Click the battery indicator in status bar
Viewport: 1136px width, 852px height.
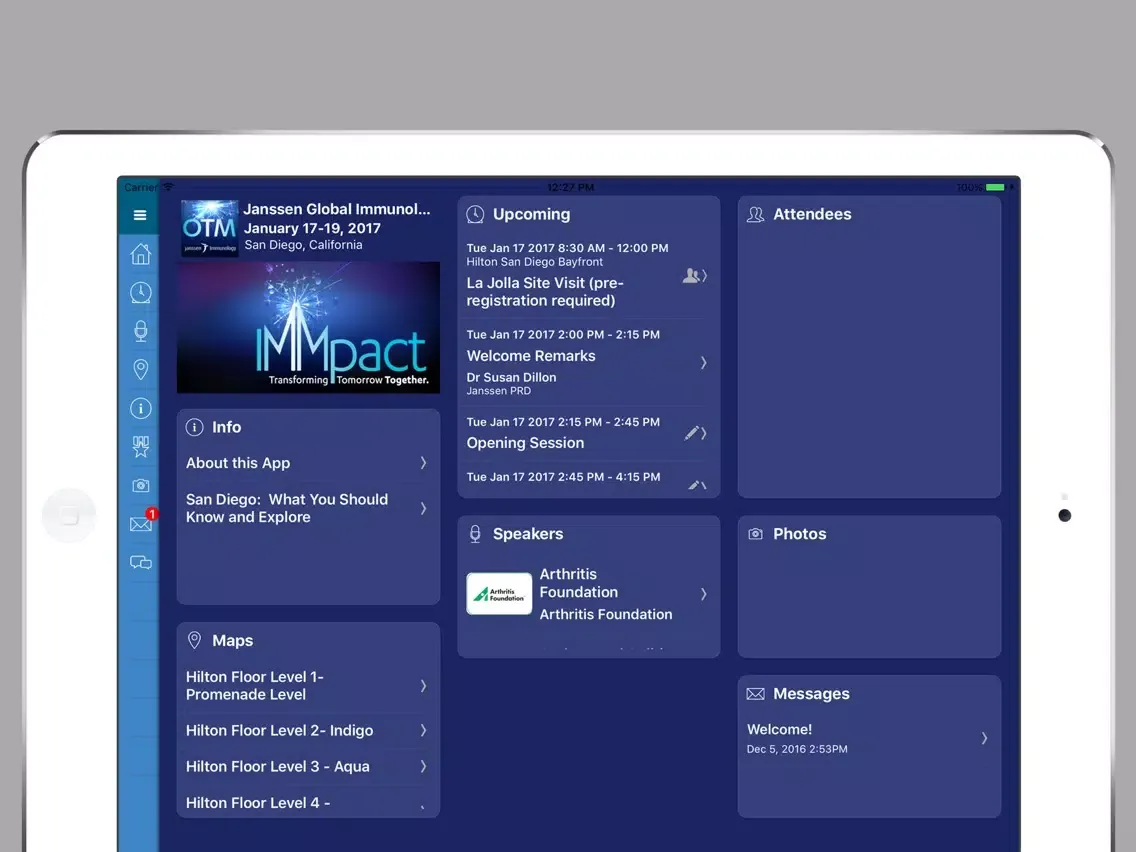(995, 187)
